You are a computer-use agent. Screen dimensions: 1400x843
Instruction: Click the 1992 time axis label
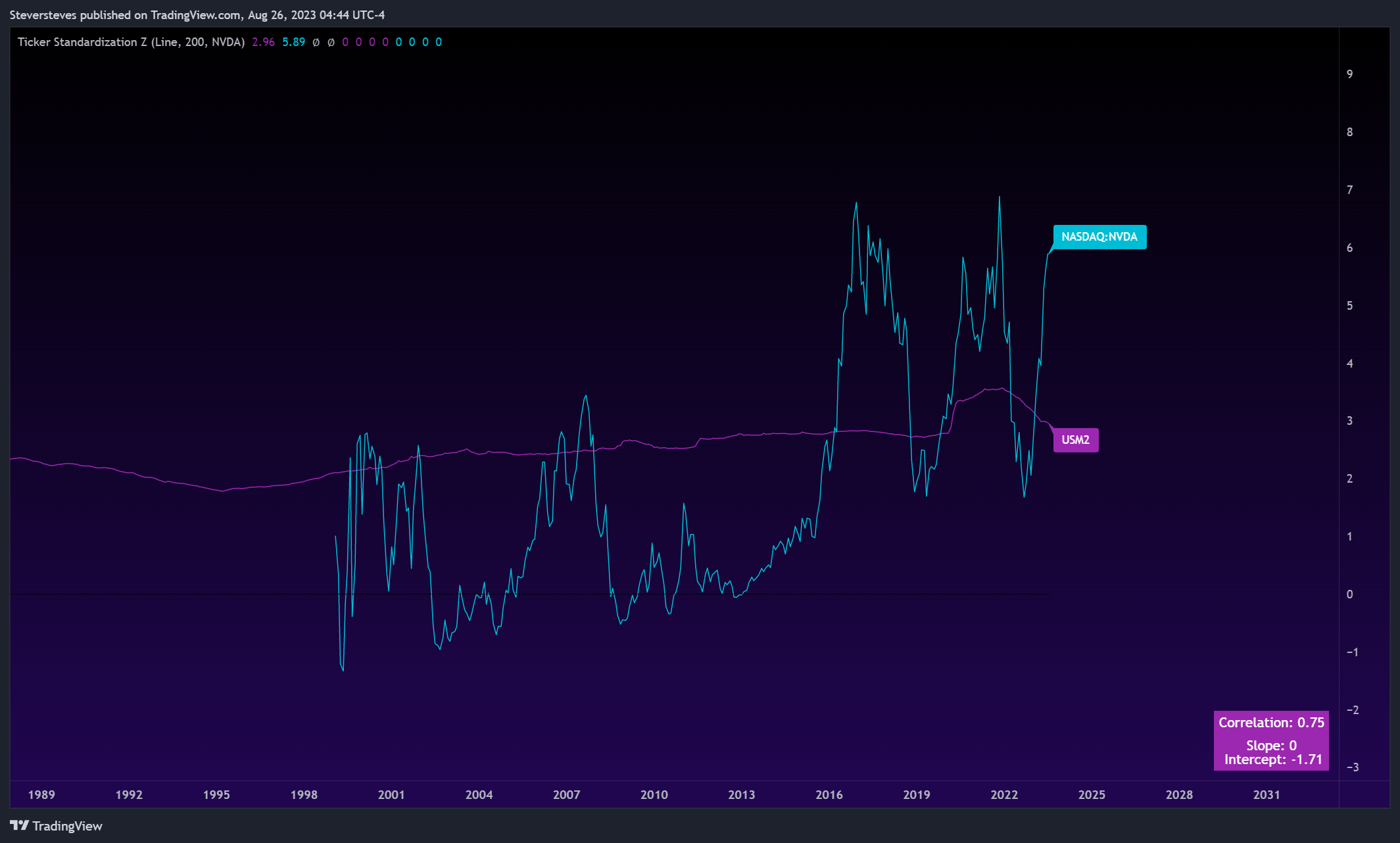129,794
